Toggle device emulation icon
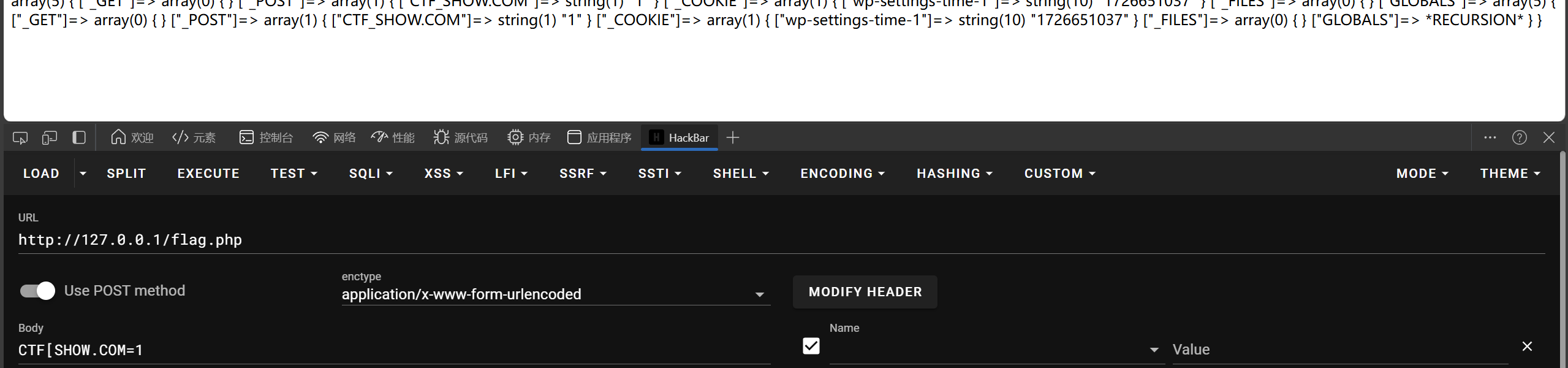Viewport: 1568px width, 368px height. point(50,138)
